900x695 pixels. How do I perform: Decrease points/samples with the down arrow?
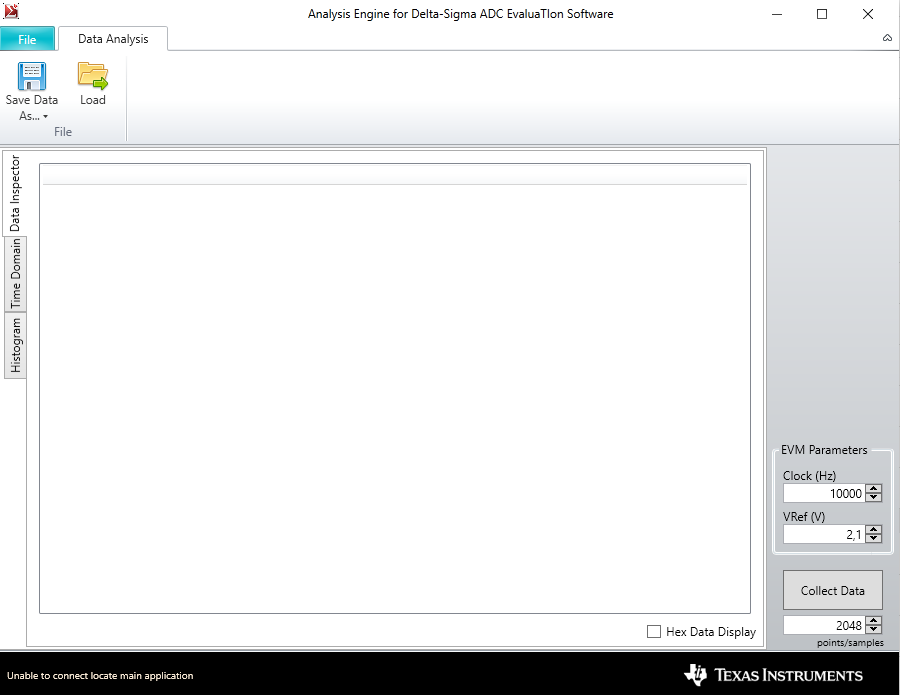874,629
